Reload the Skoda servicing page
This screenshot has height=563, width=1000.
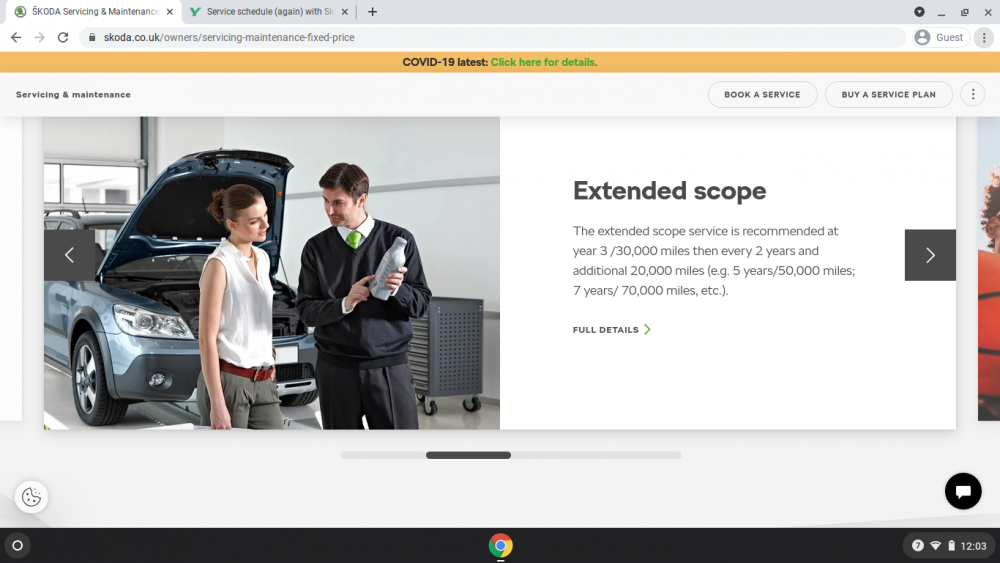[x=62, y=38]
